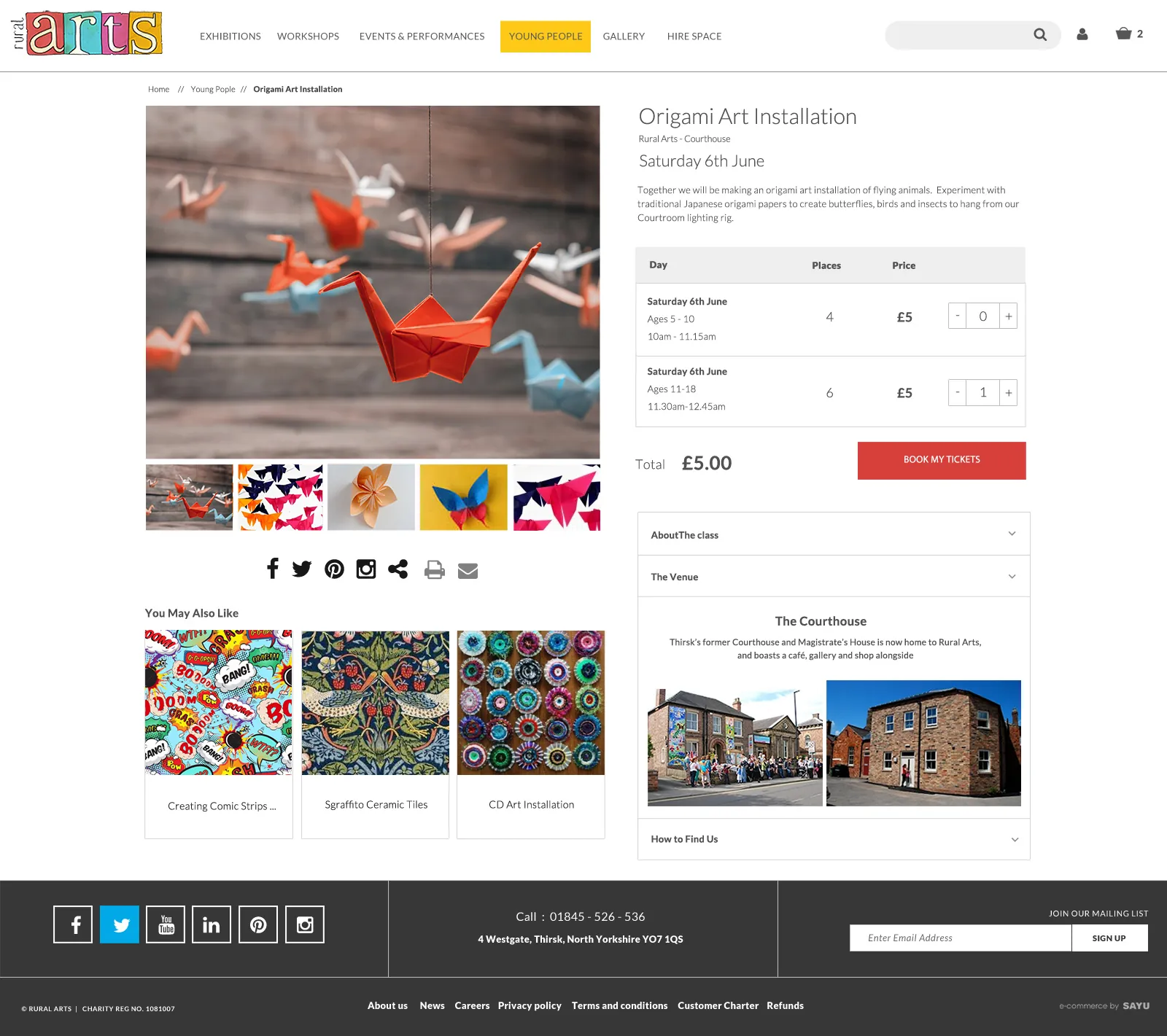Open the Gallery menu item

coord(624,36)
